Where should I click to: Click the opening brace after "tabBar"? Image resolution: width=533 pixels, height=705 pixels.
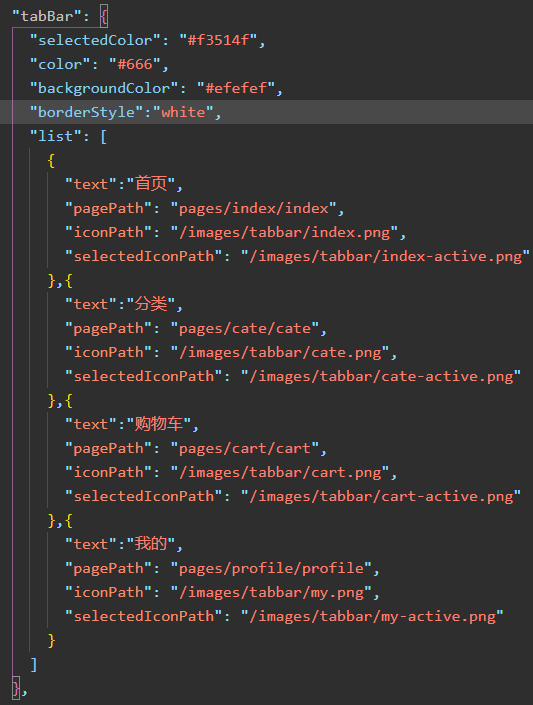point(104,17)
